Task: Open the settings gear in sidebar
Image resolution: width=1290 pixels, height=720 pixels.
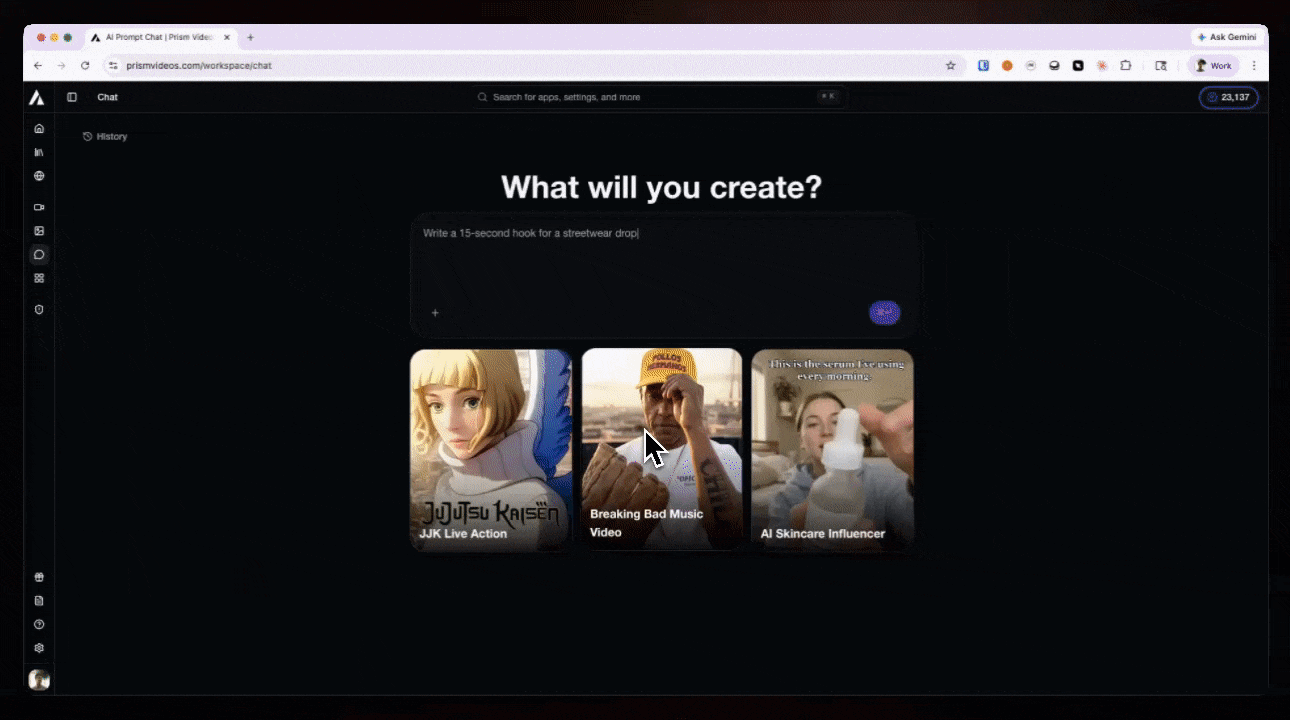Action: pos(39,648)
